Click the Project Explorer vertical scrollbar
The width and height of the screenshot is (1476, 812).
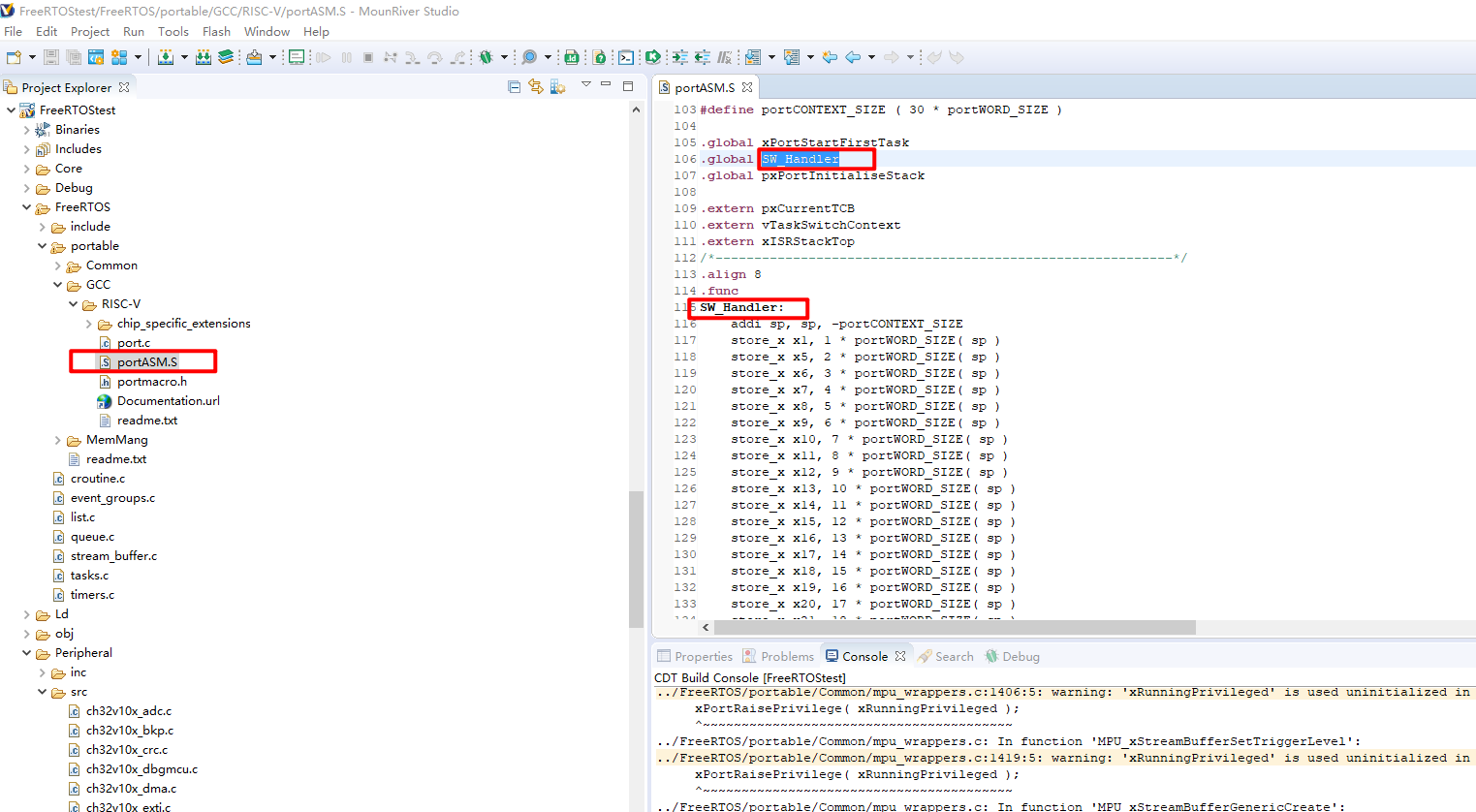(x=636, y=559)
